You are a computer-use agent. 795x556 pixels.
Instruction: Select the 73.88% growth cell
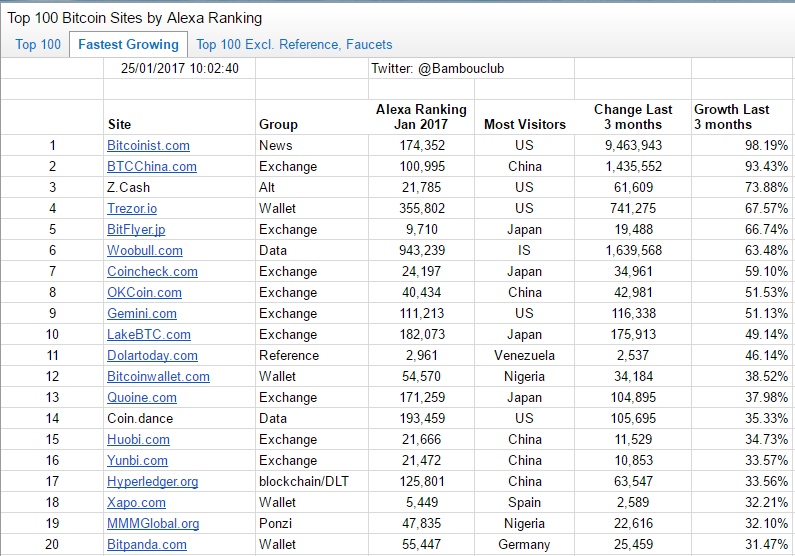tap(742, 188)
